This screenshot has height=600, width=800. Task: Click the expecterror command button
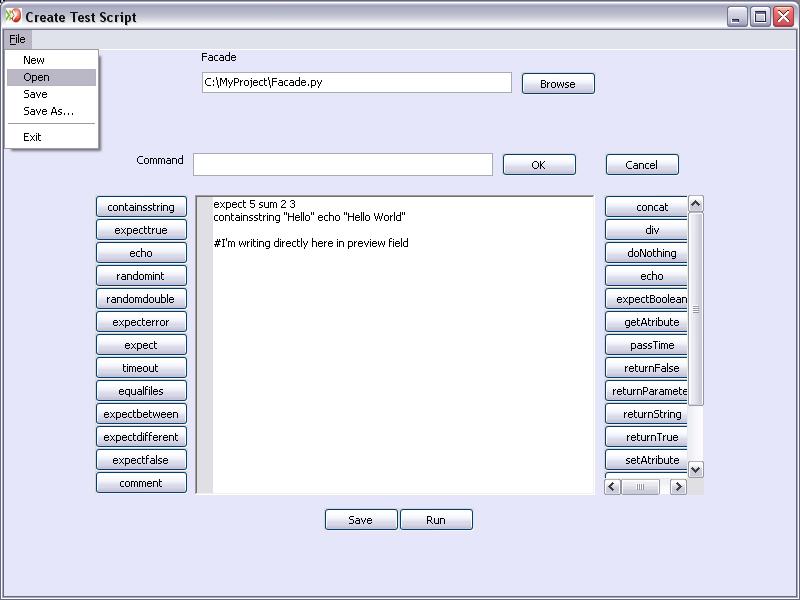click(141, 322)
